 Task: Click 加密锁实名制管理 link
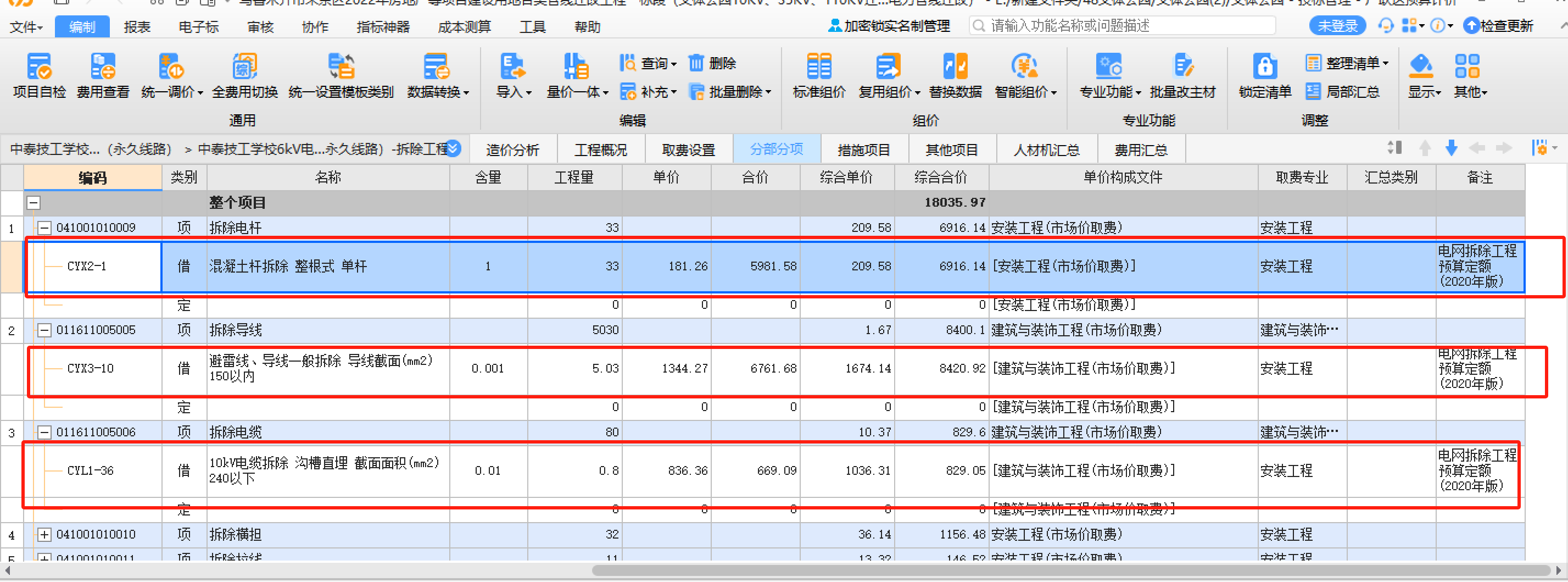[x=889, y=26]
